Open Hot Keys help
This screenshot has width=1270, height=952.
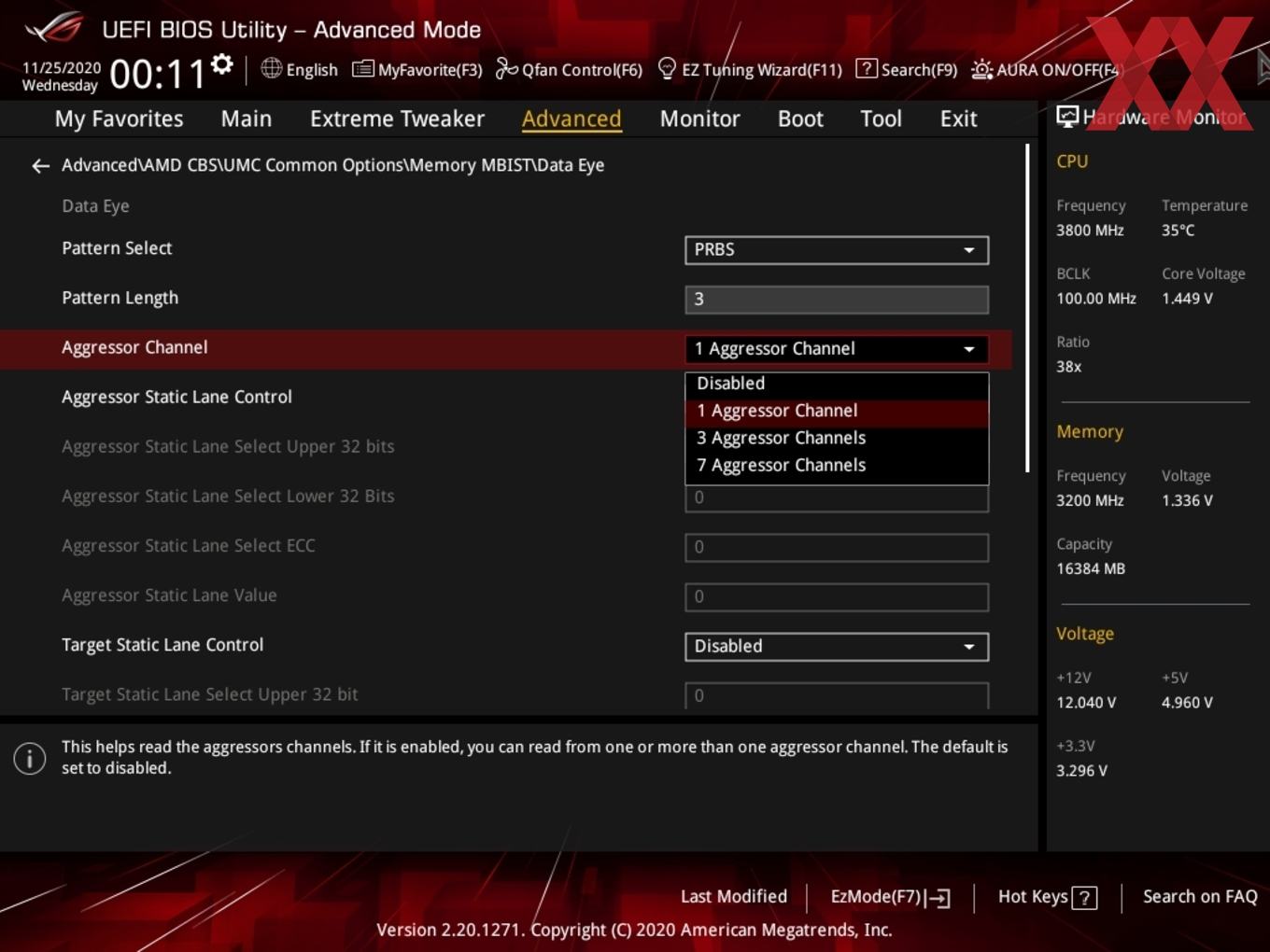[1047, 897]
